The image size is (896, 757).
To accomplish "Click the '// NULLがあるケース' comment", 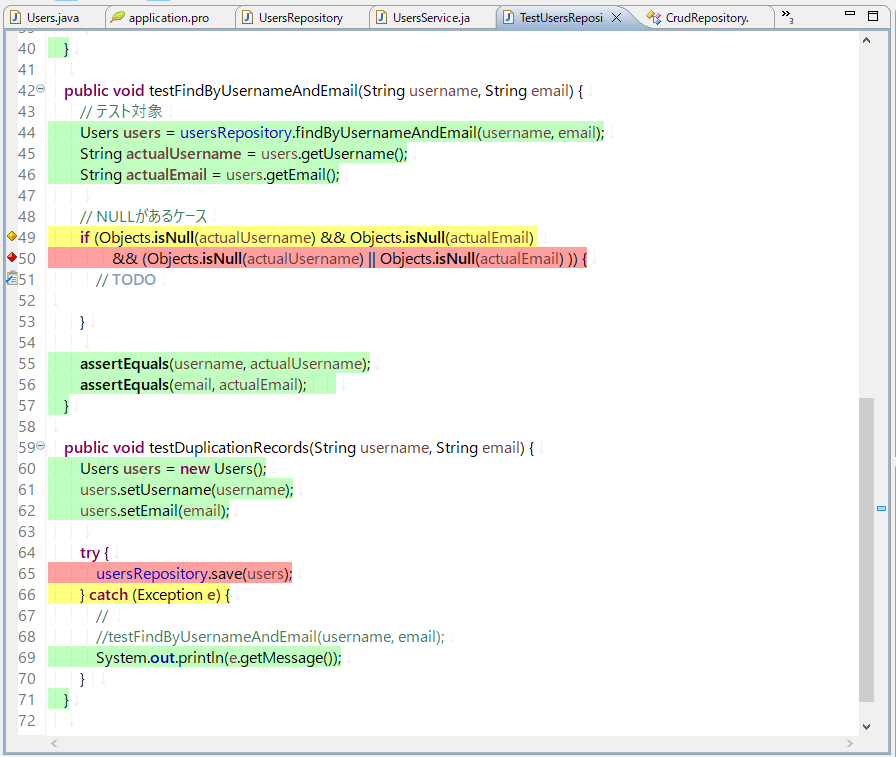I will pos(143,217).
